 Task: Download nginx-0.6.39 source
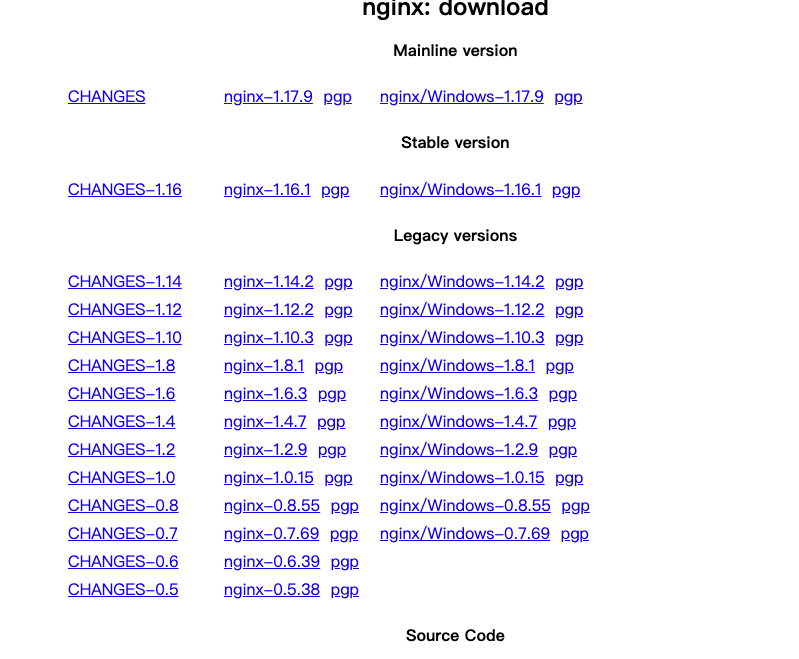272,562
